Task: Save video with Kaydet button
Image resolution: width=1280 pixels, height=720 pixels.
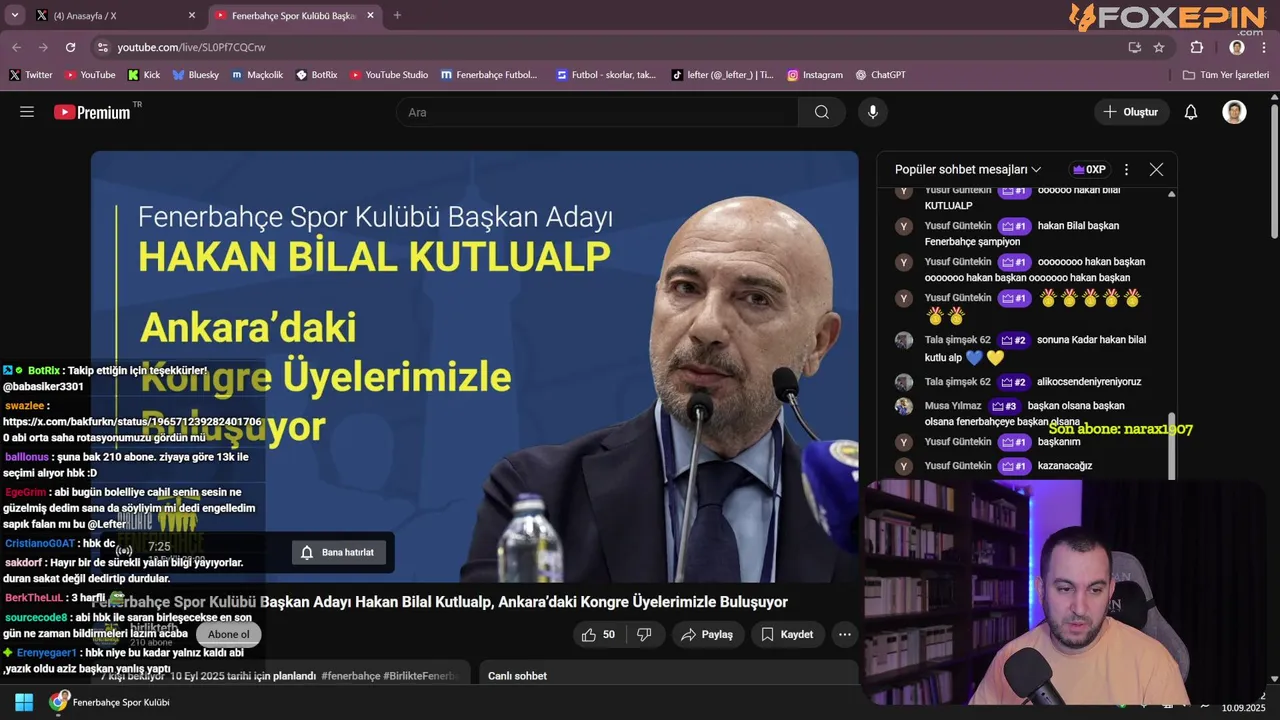Action: (787, 634)
